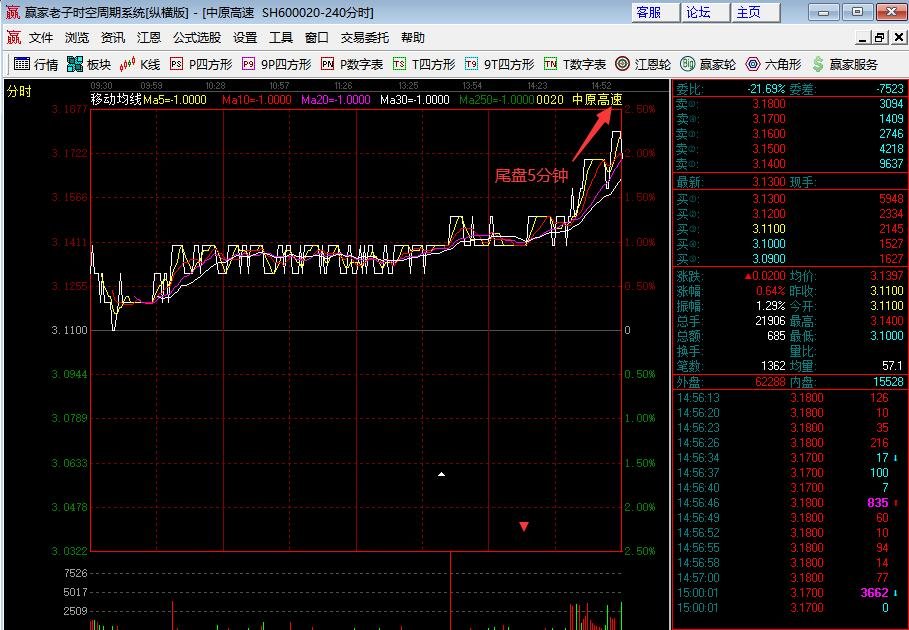Click the app icon in title bar
The height and width of the screenshot is (630, 909).
tap(12, 12)
